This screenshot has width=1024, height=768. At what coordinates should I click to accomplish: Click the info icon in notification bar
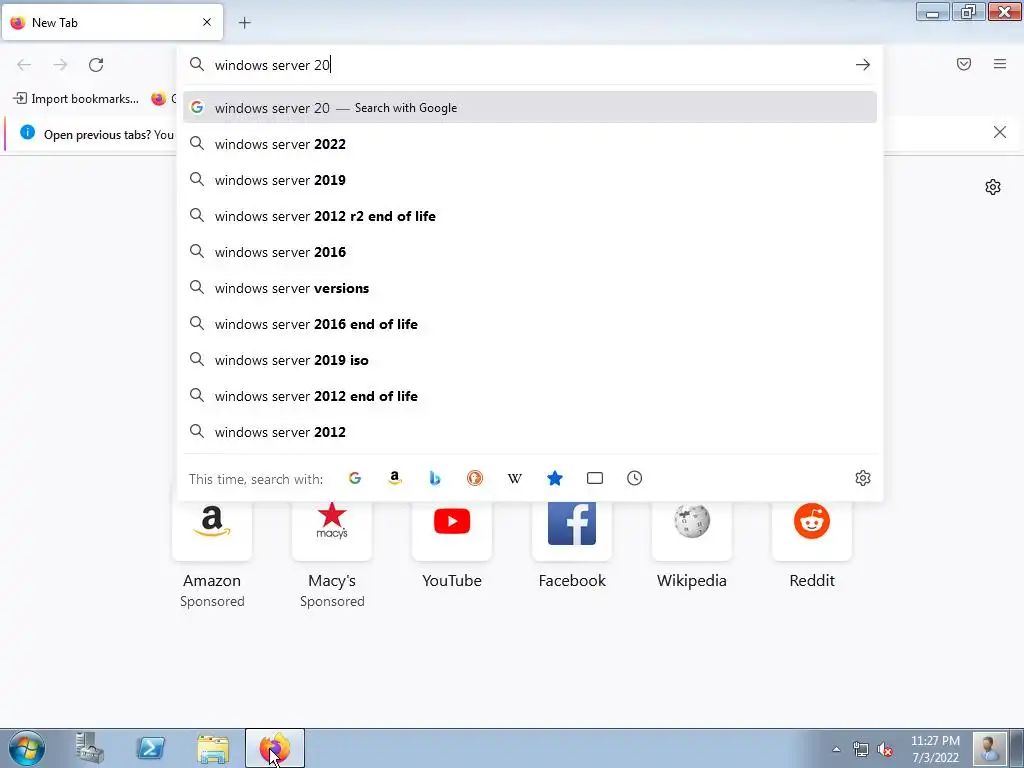click(x=27, y=133)
